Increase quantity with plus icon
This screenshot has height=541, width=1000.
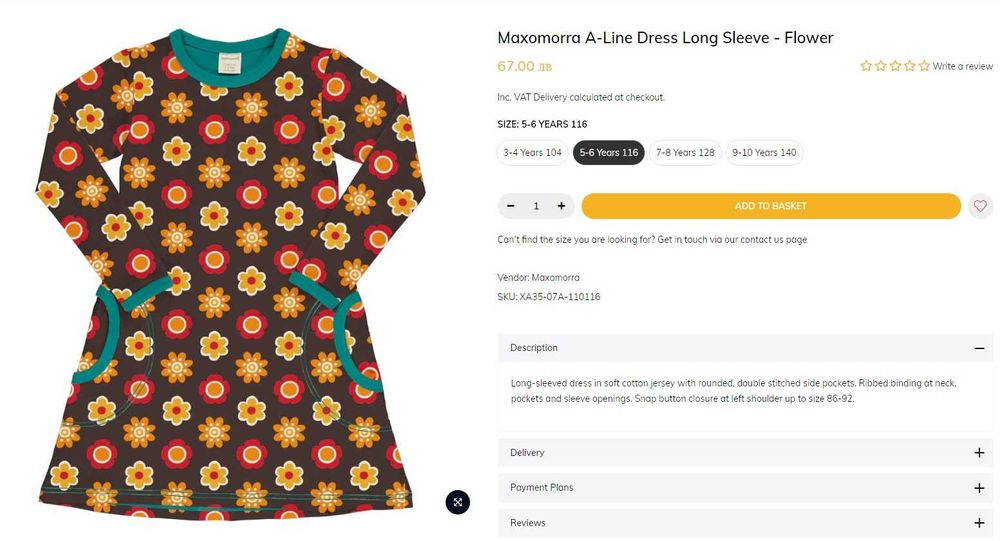click(561, 206)
